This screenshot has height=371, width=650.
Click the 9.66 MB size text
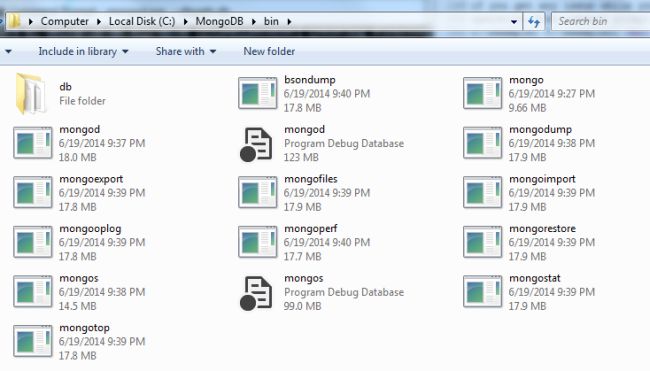[527, 108]
